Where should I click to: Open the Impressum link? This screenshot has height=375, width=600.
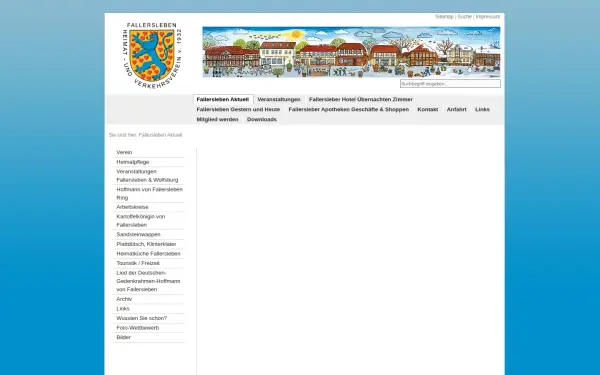point(488,17)
